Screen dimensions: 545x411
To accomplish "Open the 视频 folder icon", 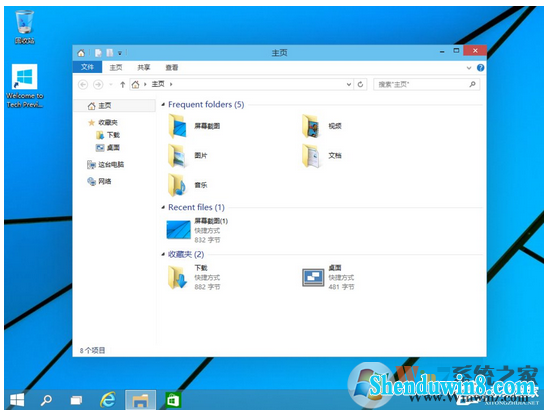I will pos(311,126).
